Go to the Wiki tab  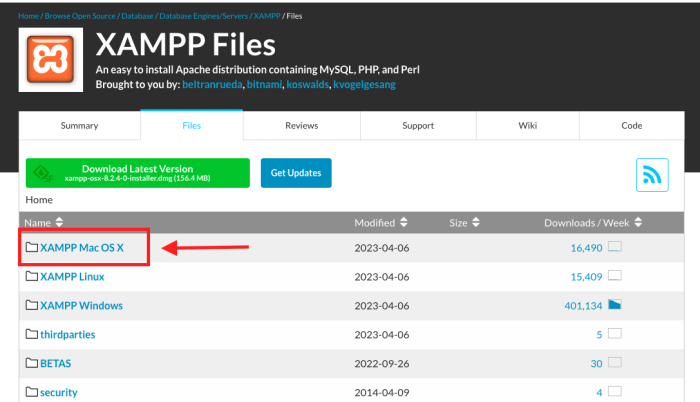[528, 126]
